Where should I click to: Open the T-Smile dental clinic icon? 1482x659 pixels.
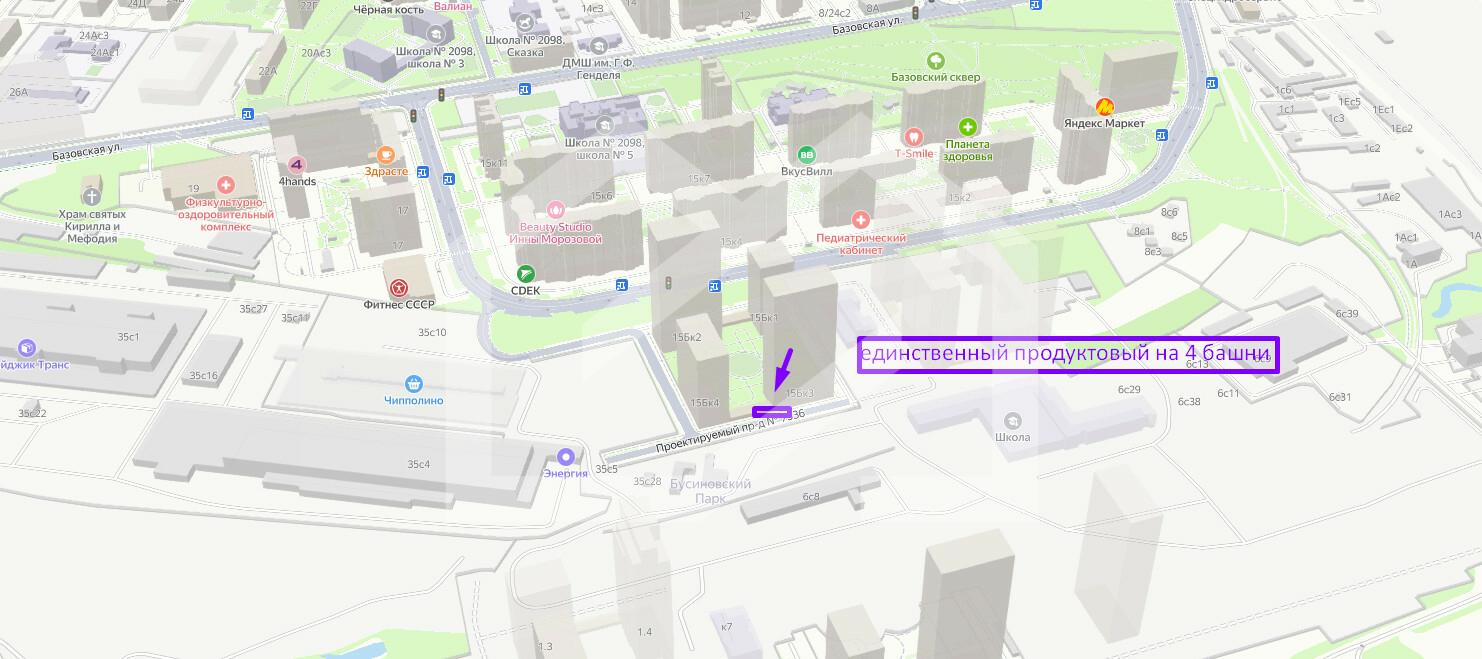(x=912, y=137)
